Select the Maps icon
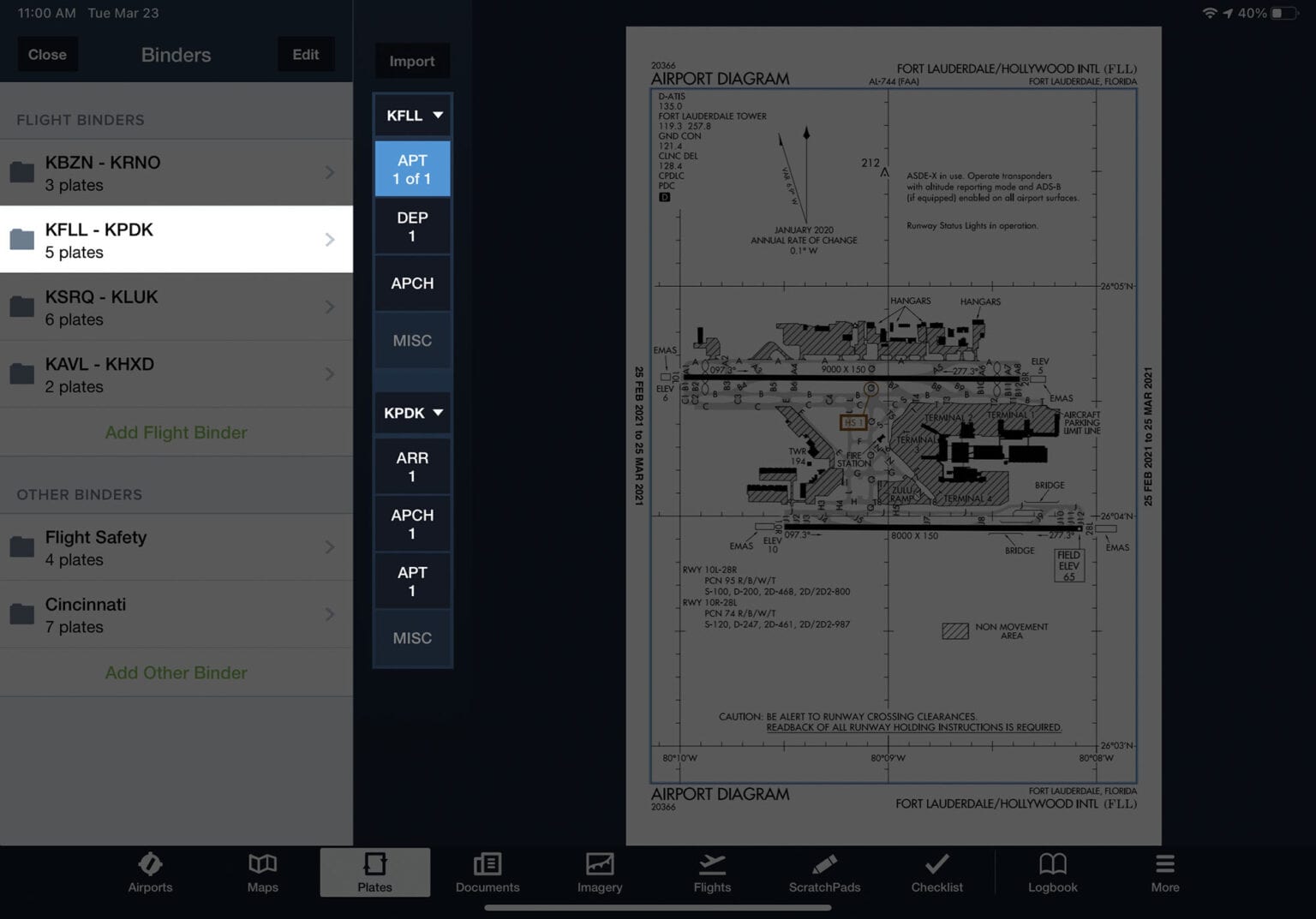 (x=262, y=872)
